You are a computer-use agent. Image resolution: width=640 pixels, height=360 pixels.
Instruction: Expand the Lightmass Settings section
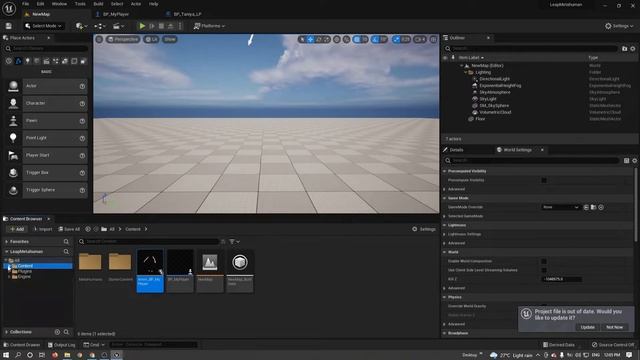(x=444, y=234)
